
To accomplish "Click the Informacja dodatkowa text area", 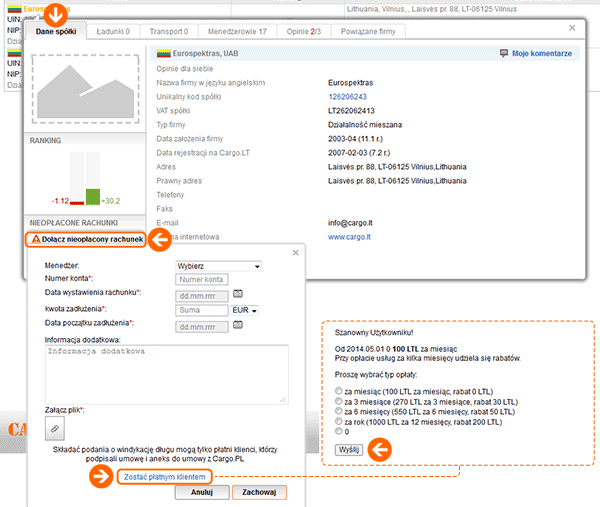I will click(x=166, y=374).
